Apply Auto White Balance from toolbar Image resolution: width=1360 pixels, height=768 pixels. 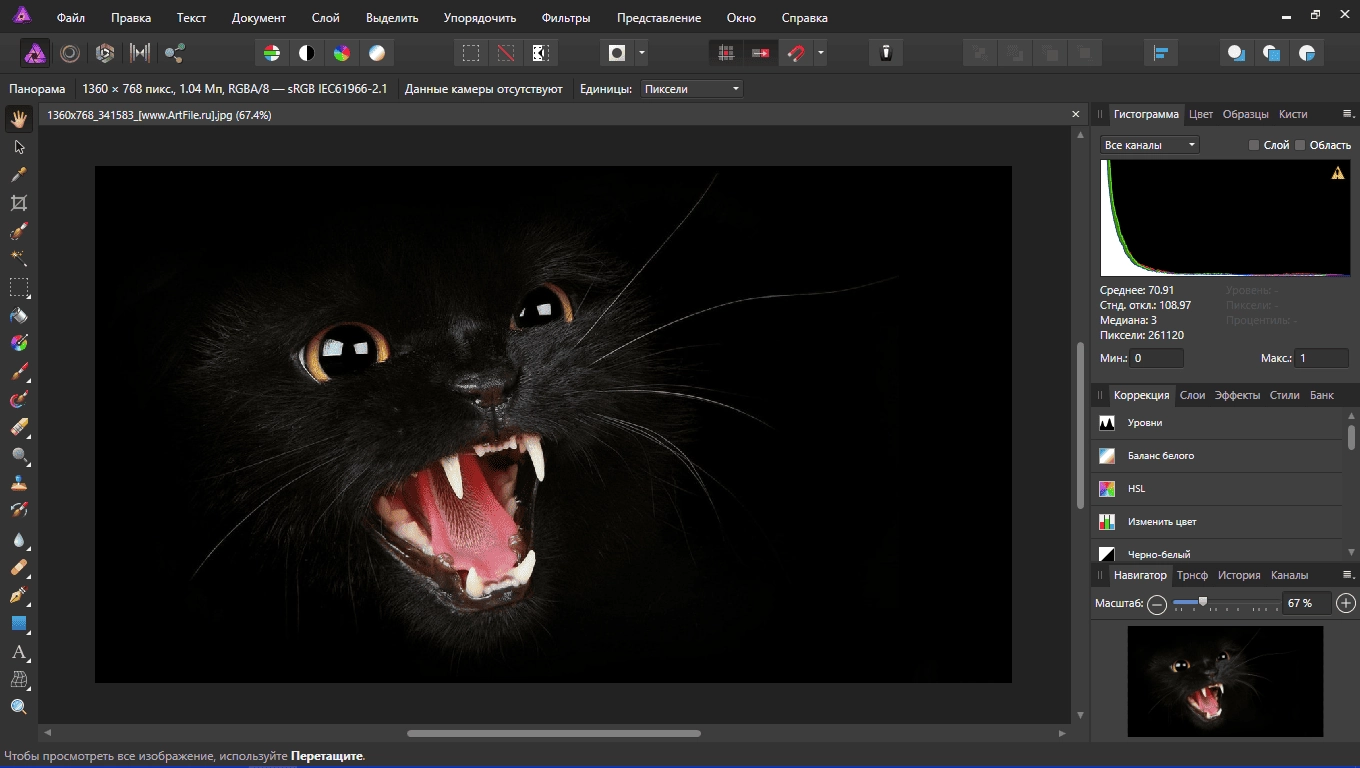[x=377, y=53]
